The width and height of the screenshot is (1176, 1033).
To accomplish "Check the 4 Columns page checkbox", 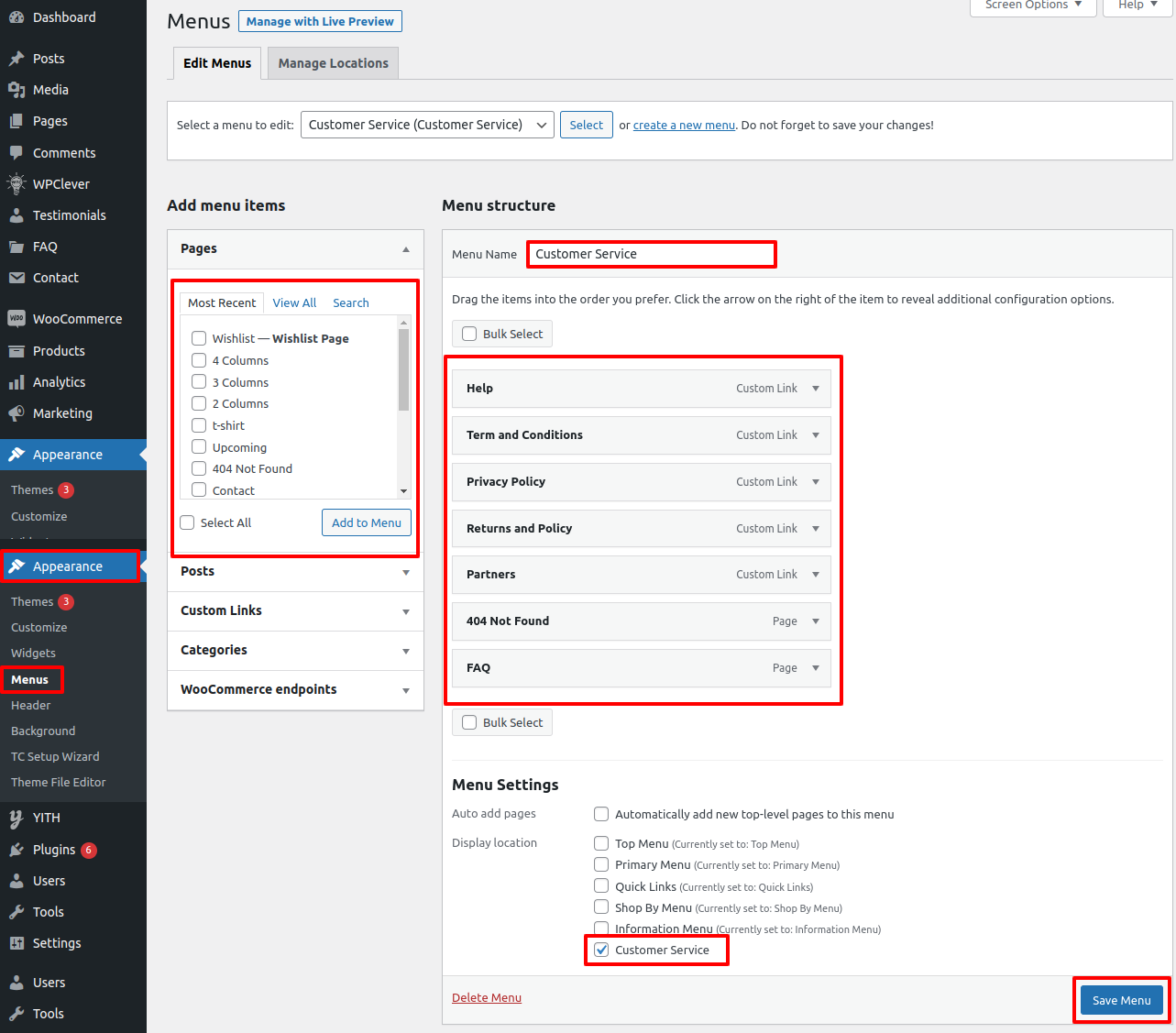I will click(x=199, y=360).
